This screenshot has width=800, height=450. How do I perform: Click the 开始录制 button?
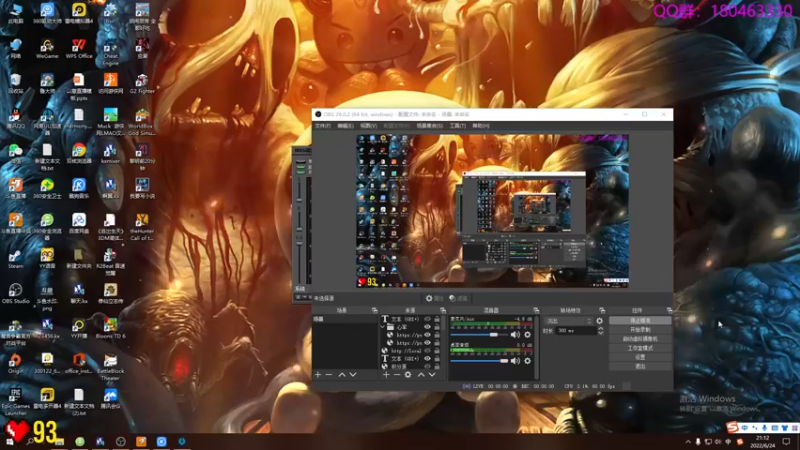click(x=640, y=330)
